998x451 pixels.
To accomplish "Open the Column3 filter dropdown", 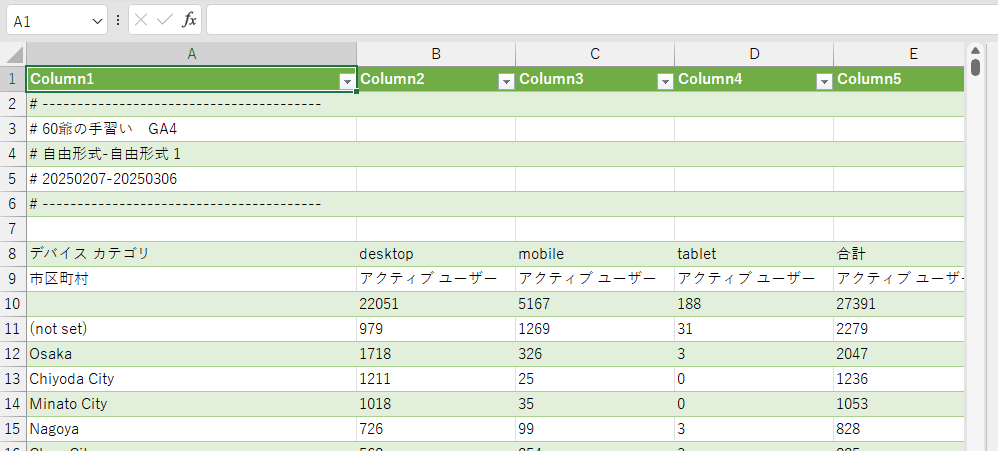I will coord(665,81).
